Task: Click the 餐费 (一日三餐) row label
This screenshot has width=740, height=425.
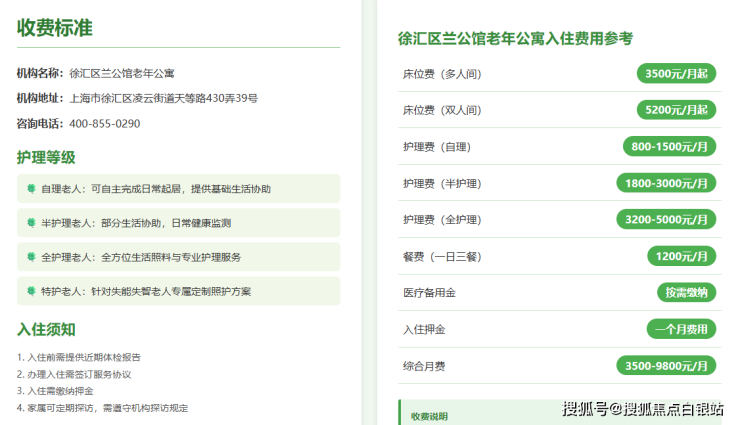Action: click(442, 257)
